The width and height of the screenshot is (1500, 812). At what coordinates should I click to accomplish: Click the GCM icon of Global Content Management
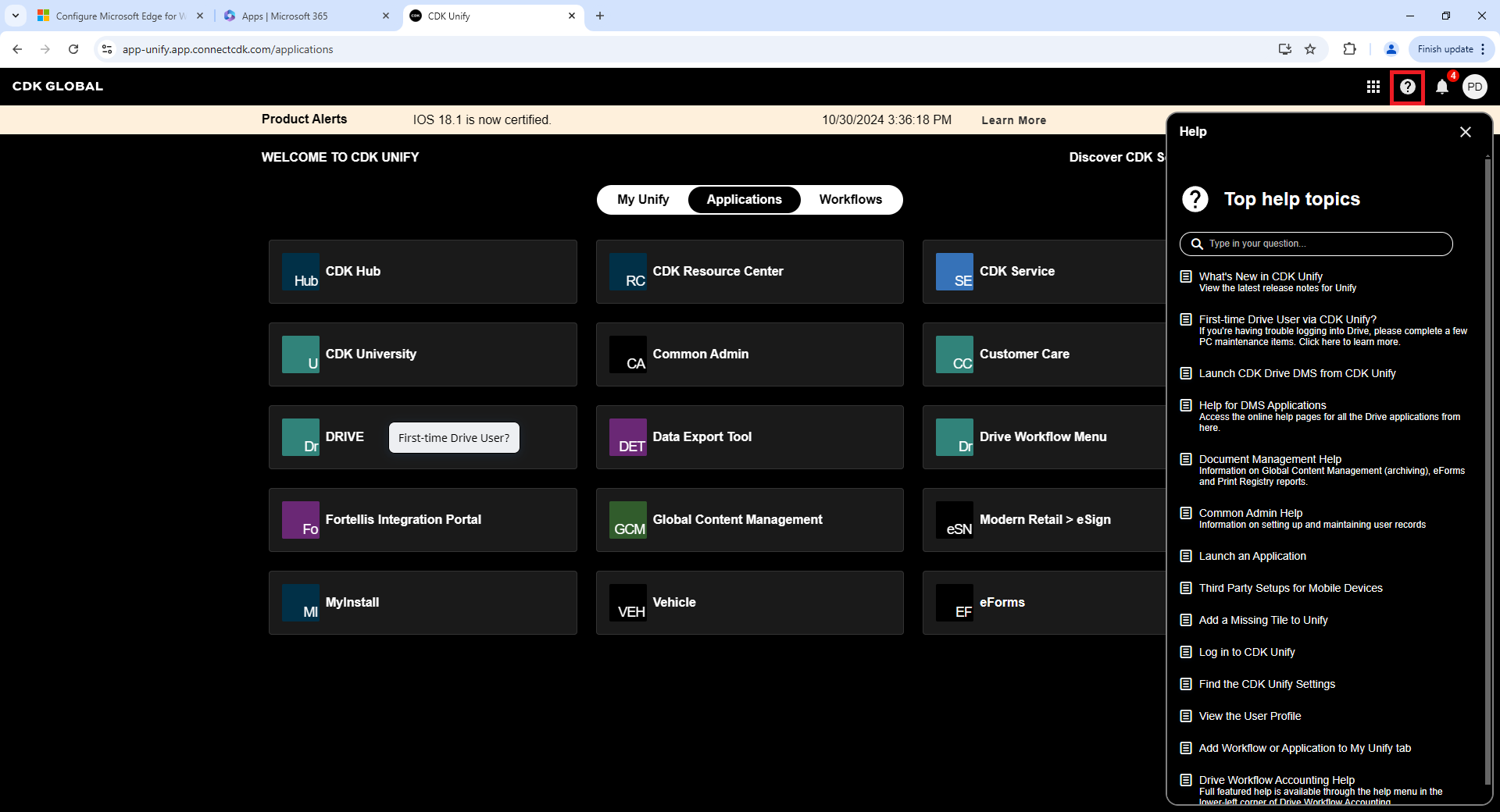tap(628, 520)
